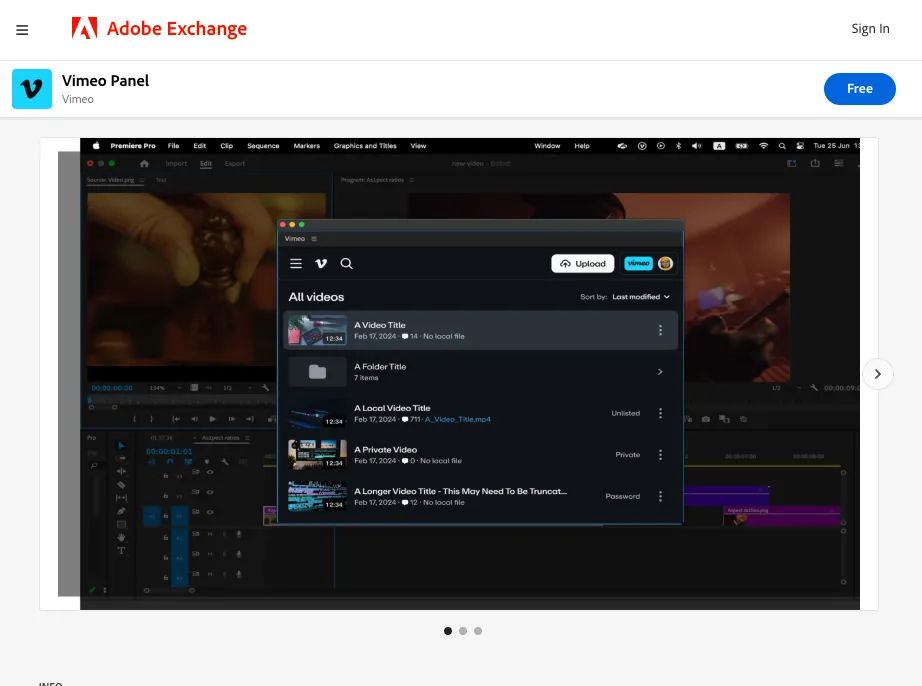Show the next carousel screenshot with the arrow
The image size is (922, 686).
point(877,374)
